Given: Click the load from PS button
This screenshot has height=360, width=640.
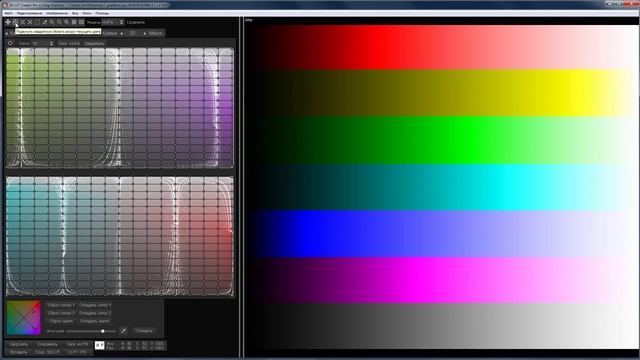Looking at the screenshot, I should point(78,344).
